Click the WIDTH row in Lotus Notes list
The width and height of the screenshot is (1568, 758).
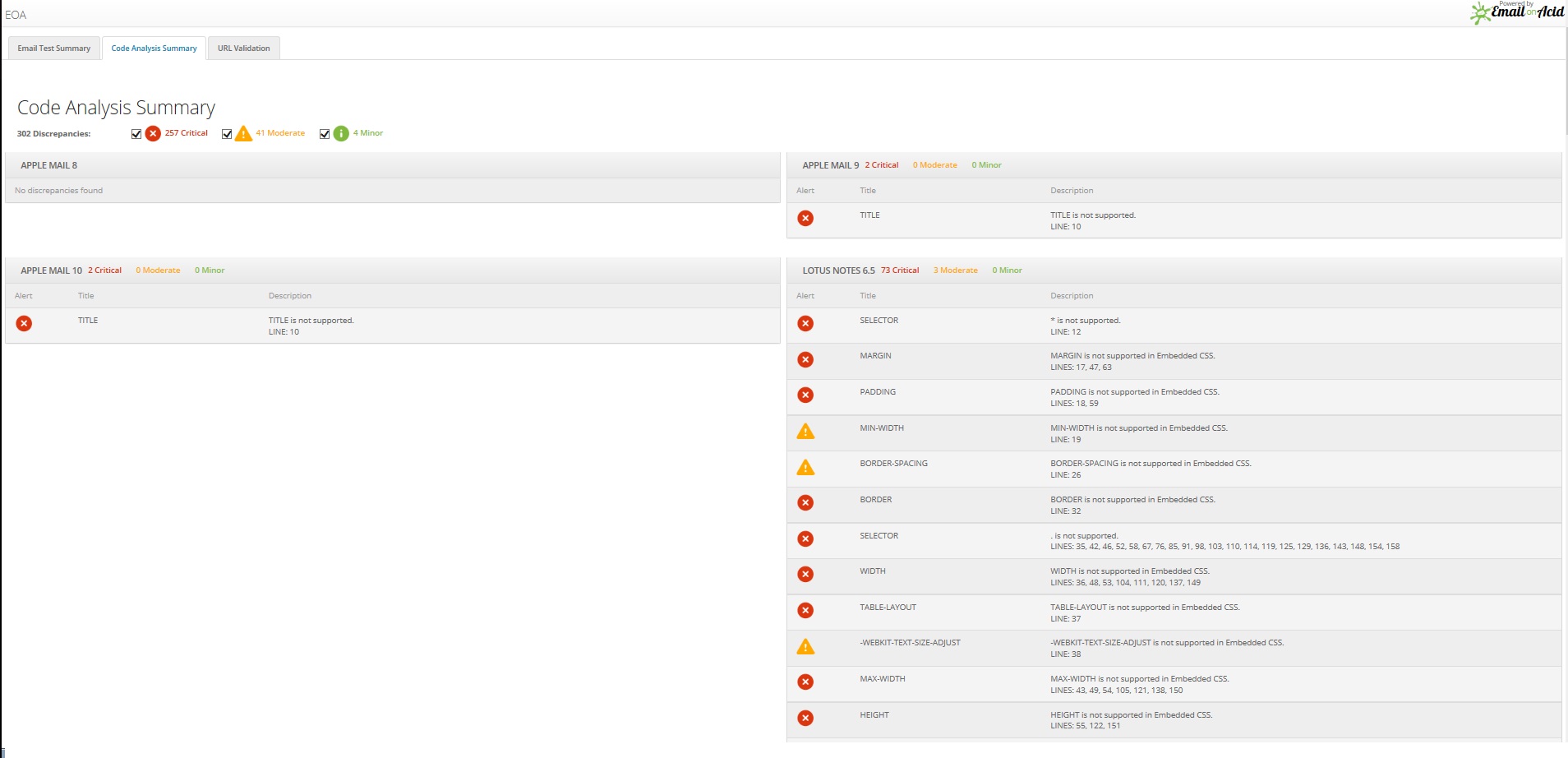pos(873,571)
